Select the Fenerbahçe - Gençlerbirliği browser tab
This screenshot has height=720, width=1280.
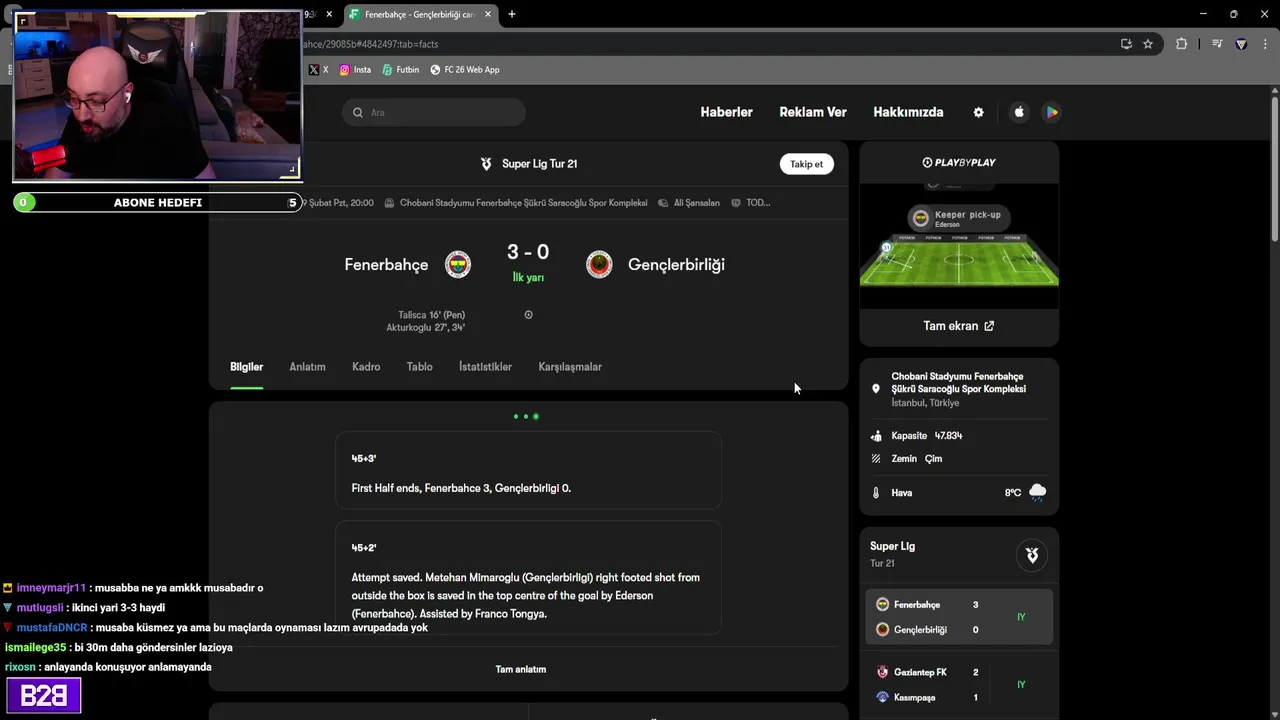pyautogui.click(x=420, y=14)
